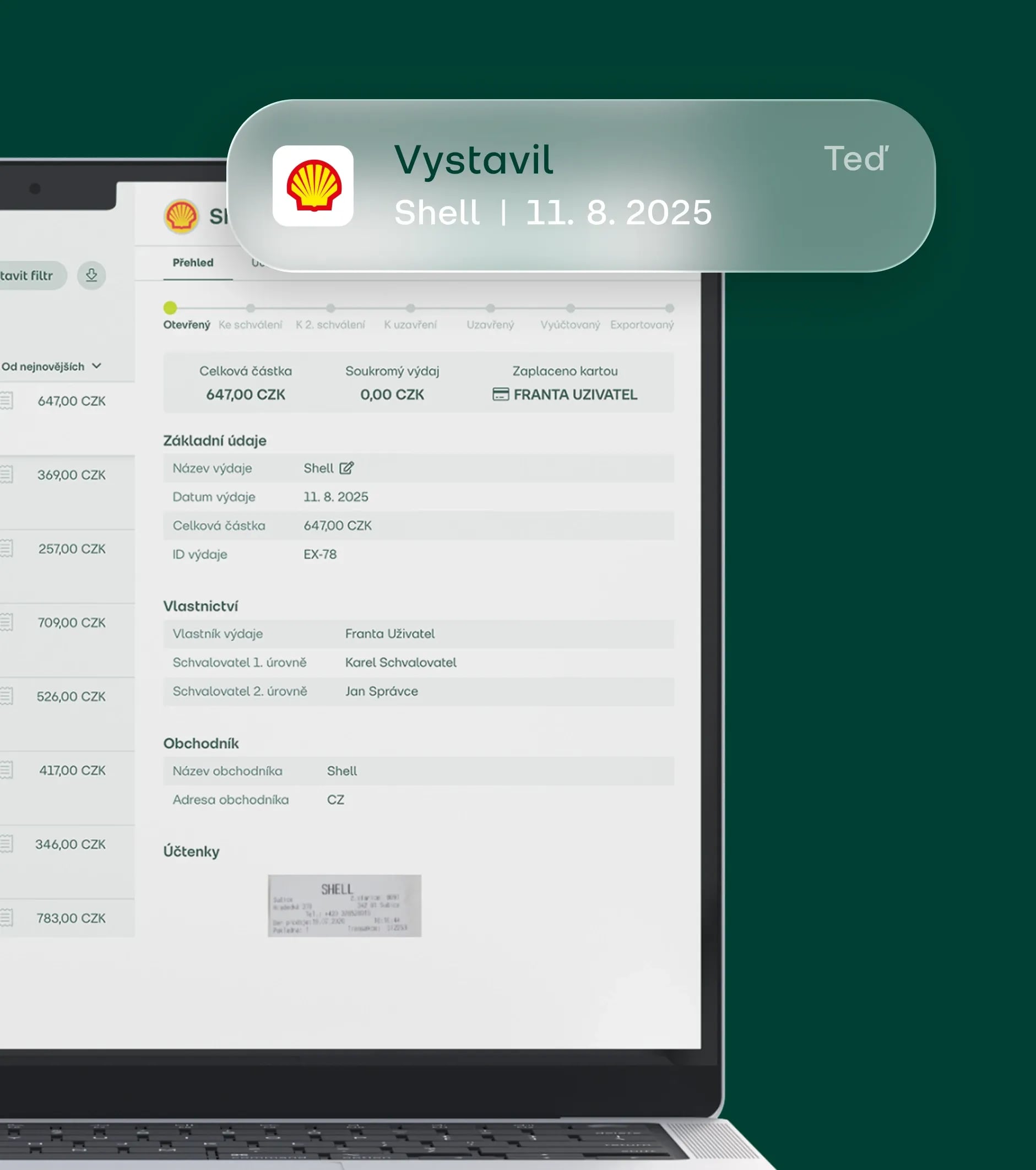Click the payment card icon next to FRANTA UZIVATEL
The image size is (1036, 1170).
pos(501,394)
